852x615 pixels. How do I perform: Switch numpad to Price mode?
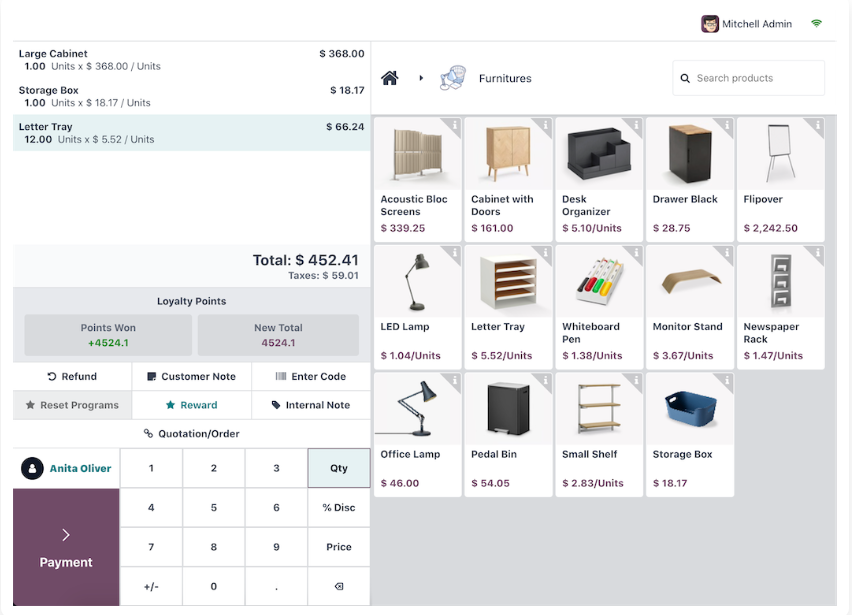point(339,547)
